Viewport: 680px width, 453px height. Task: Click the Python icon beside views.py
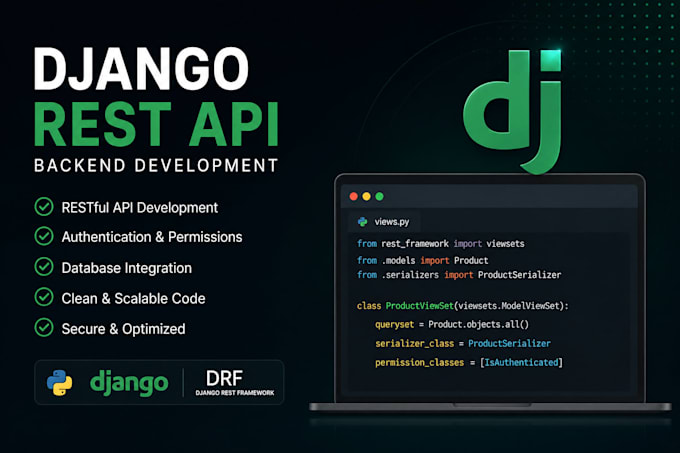[363, 222]
